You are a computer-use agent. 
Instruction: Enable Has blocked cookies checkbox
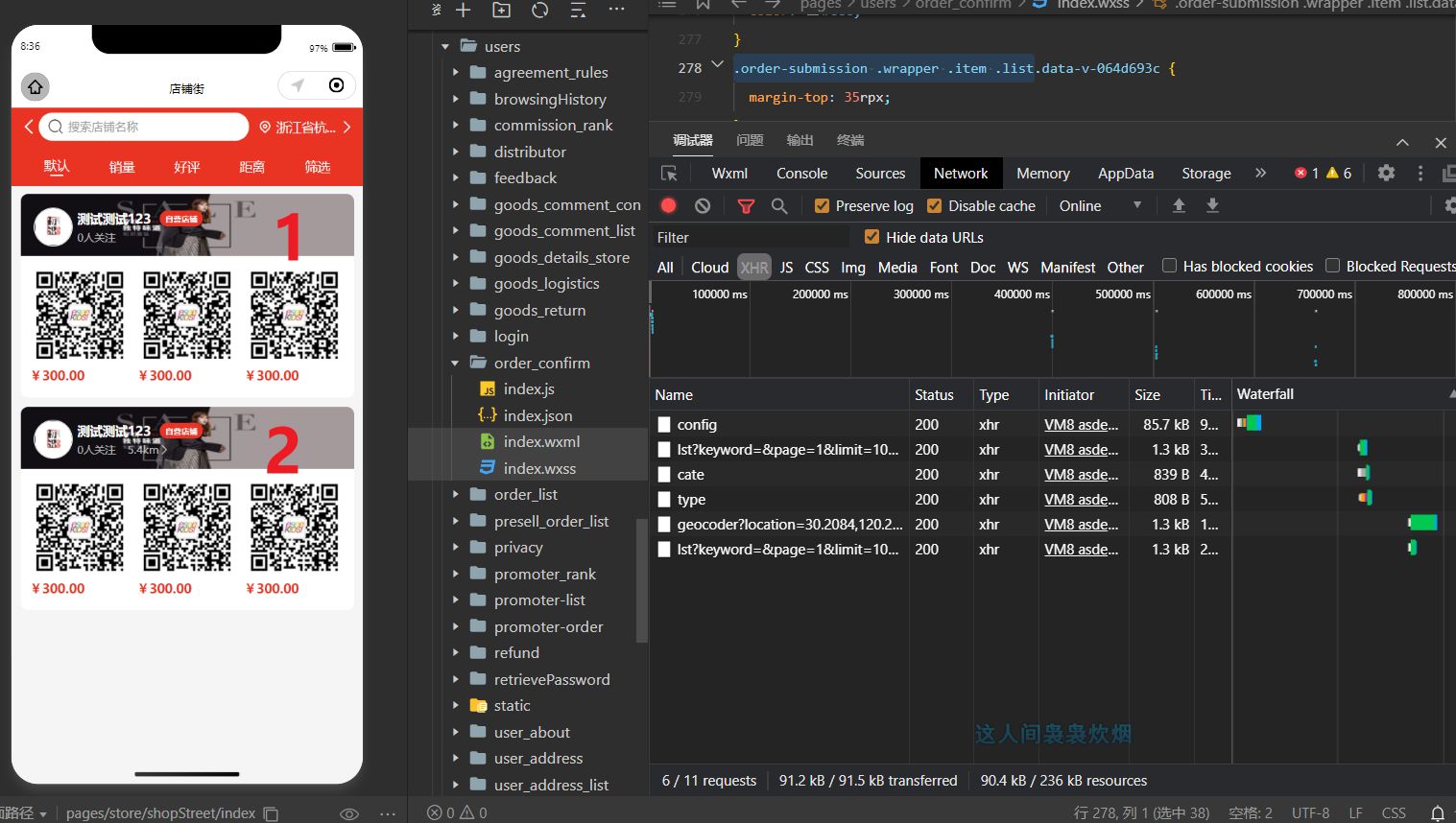click(1169, 266)
